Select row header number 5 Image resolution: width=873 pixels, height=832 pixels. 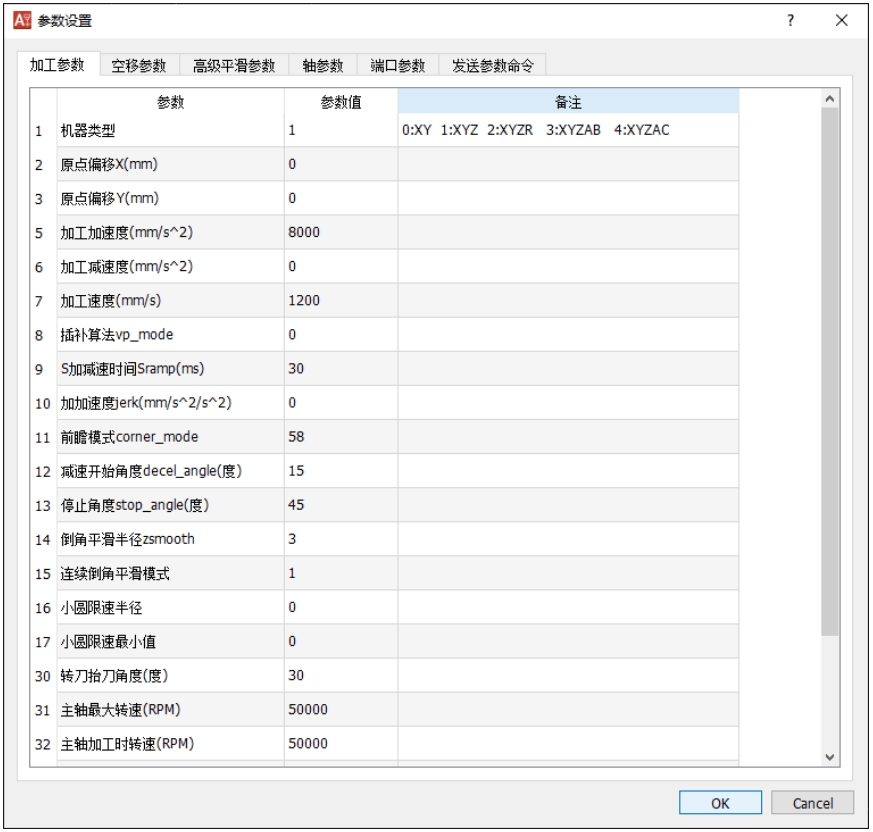(39, 233)
